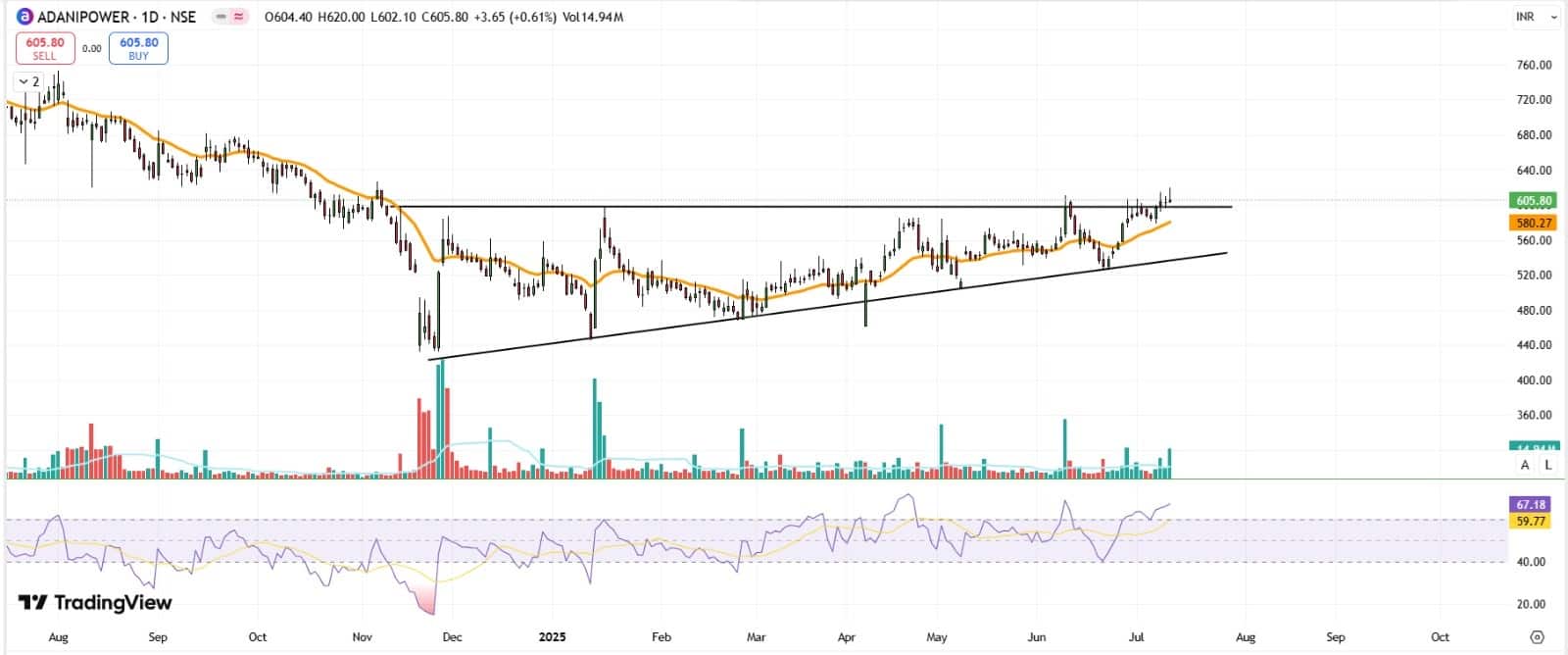Expand the collapsed indicators legend showing 2
This screenshot has height=655, width=1568.
pos(28,81)
